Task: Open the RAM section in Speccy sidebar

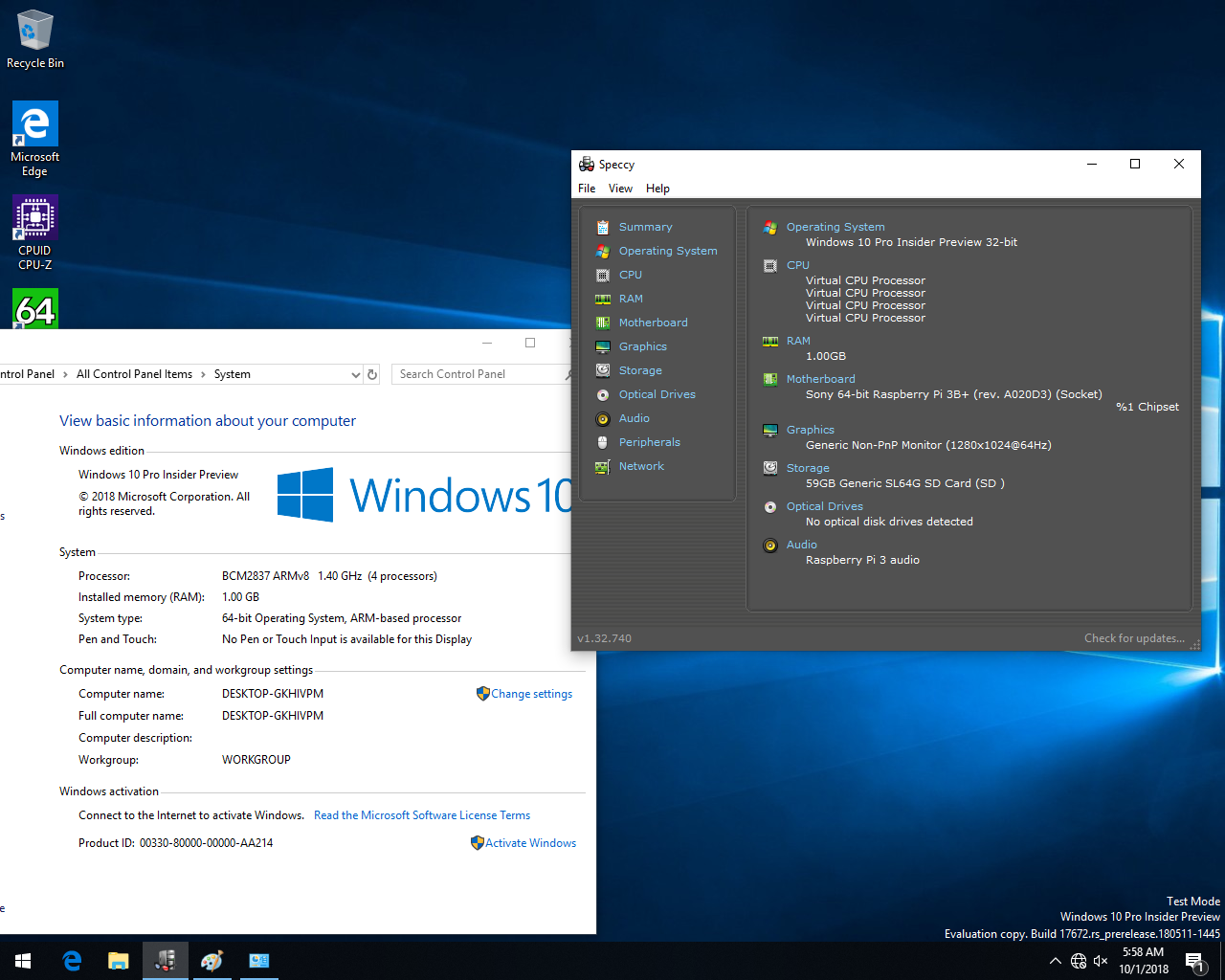Action: pos(631,299)
